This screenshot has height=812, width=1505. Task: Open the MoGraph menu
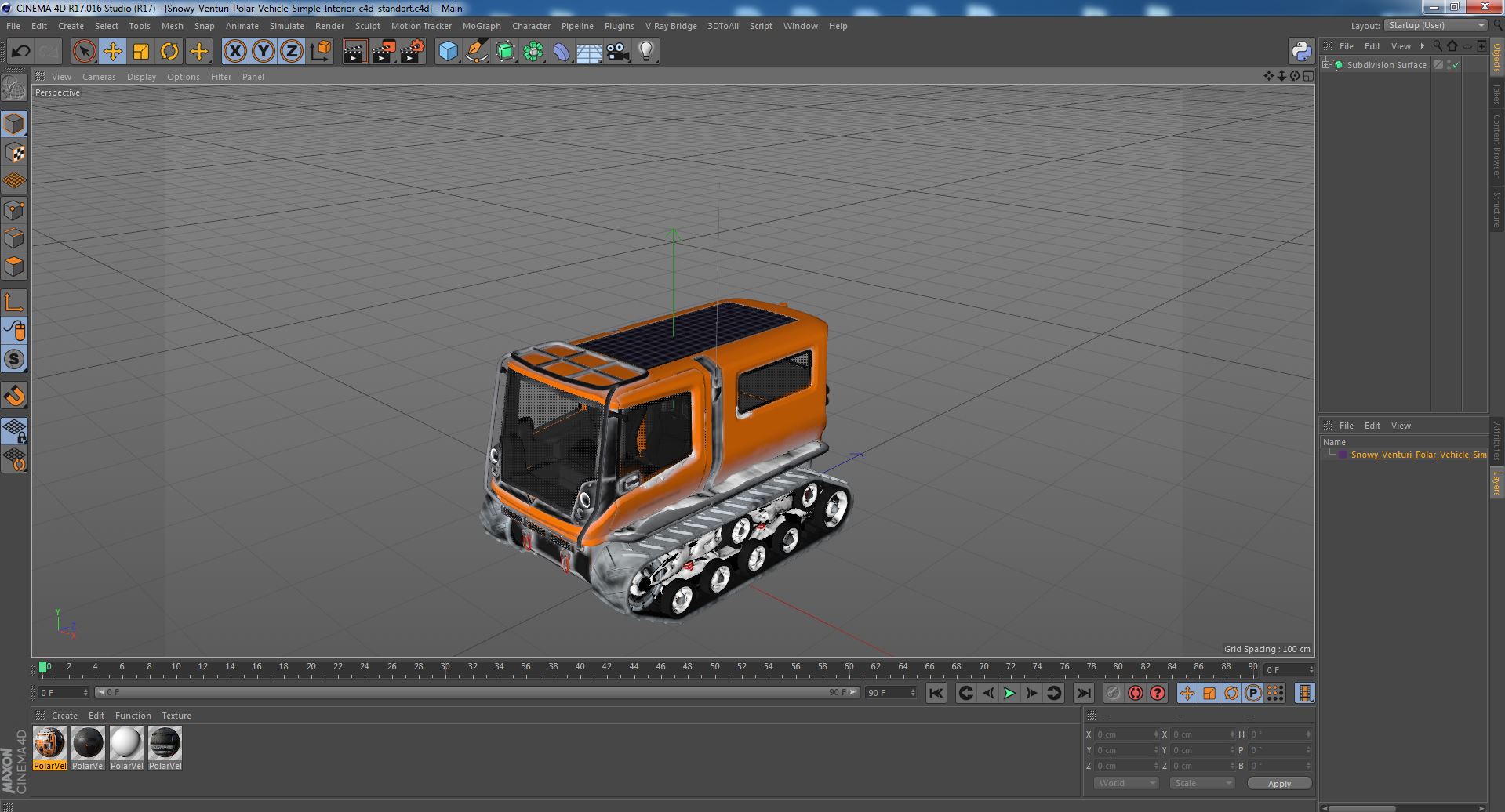point(482,26)
